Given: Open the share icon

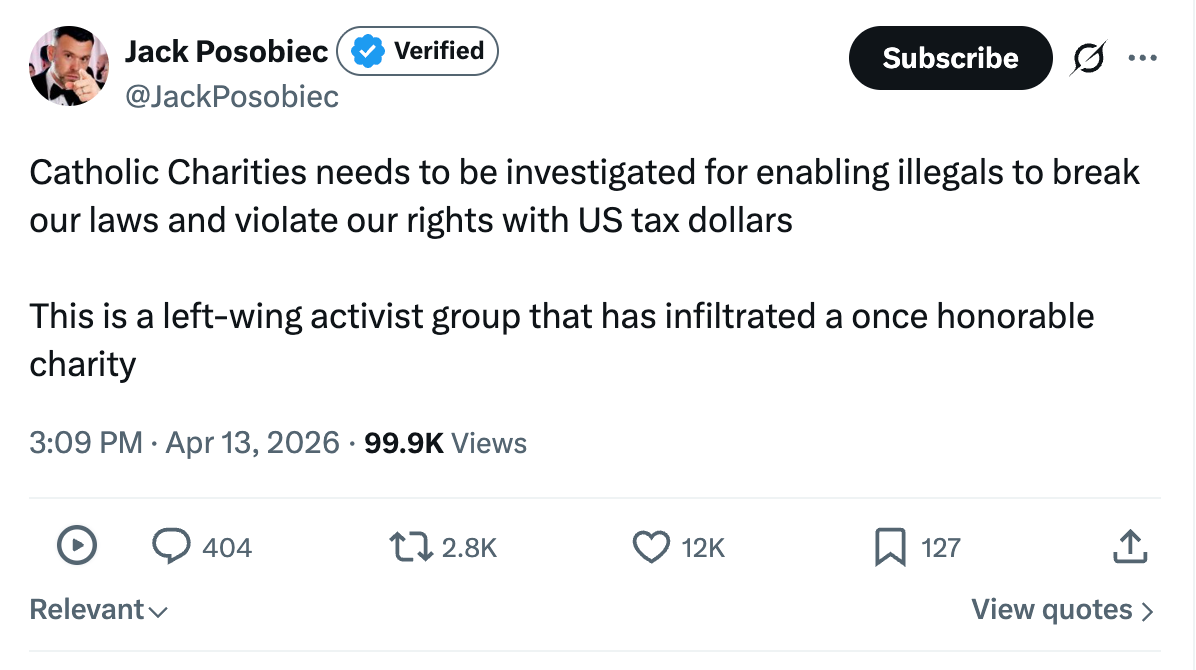Looking at the screenshot, I should [x=1129, y=546].
